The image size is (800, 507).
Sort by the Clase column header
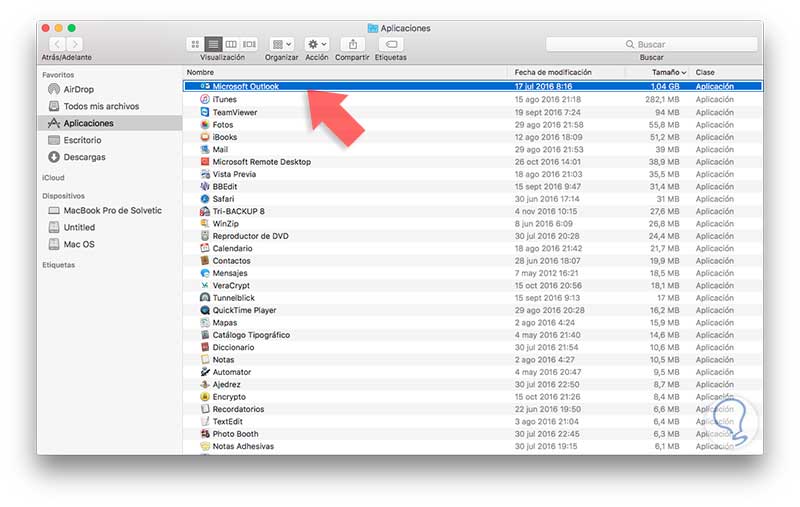click(x=705, y=72)
